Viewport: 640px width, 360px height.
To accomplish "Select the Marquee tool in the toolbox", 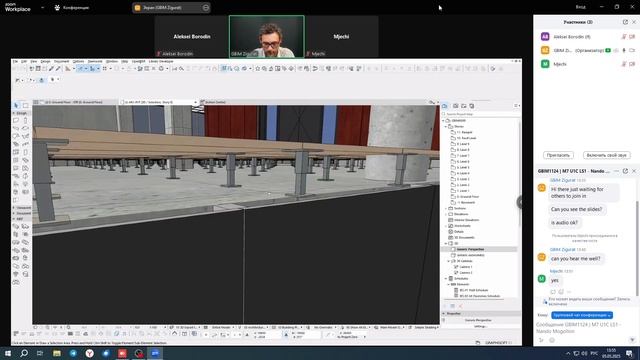I will (x=25, y=105).
